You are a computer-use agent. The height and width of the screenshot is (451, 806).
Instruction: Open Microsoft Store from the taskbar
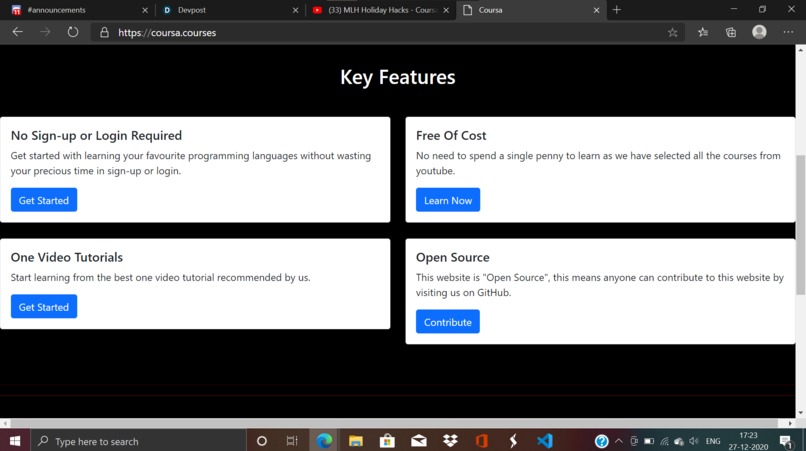[x=387, y=441]
